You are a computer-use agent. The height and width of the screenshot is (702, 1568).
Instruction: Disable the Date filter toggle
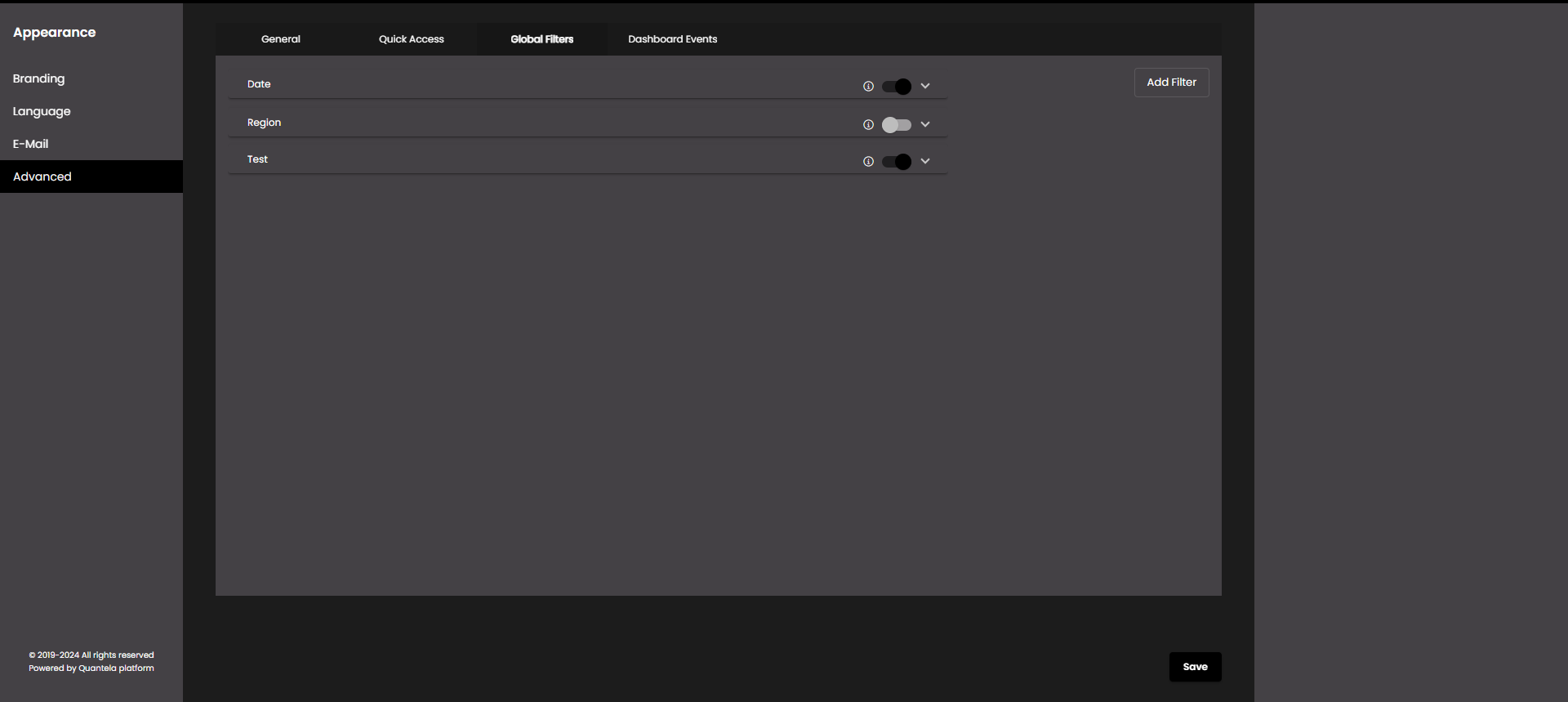(897, 87)
